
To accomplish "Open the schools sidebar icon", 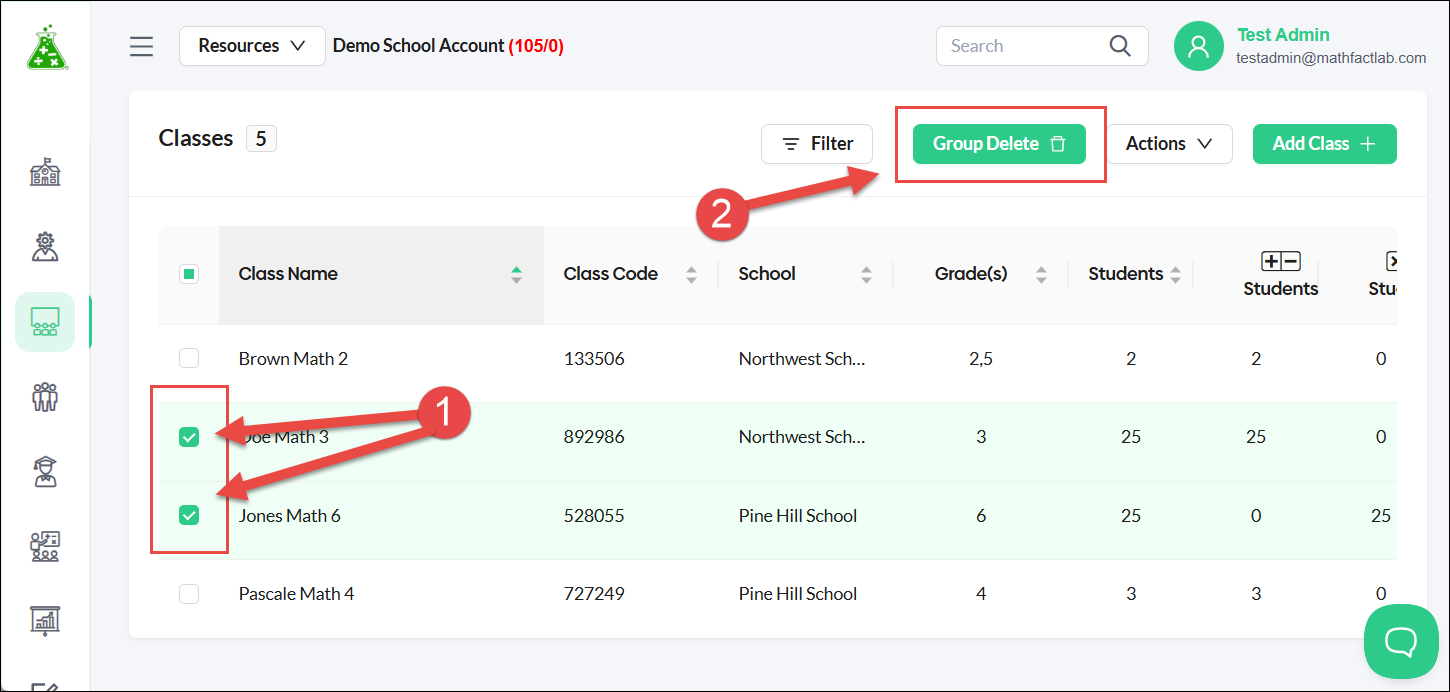I will coord(45,172).
